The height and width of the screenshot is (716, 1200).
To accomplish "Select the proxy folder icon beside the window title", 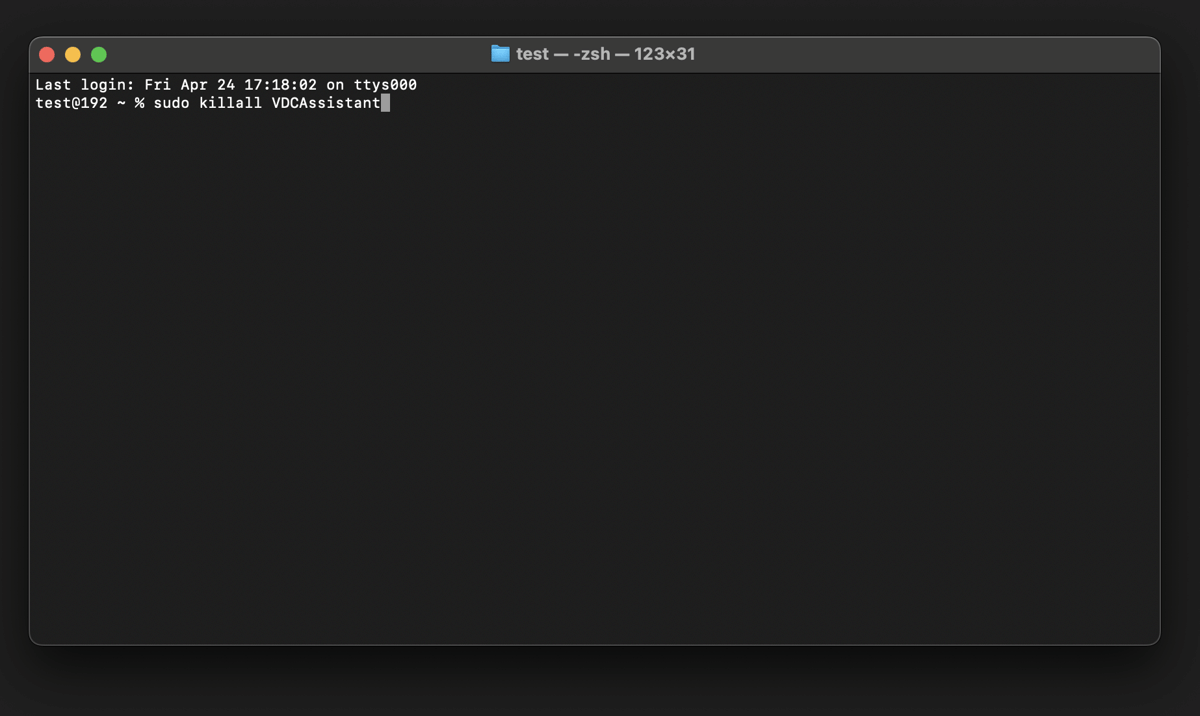I will (500, 54).
